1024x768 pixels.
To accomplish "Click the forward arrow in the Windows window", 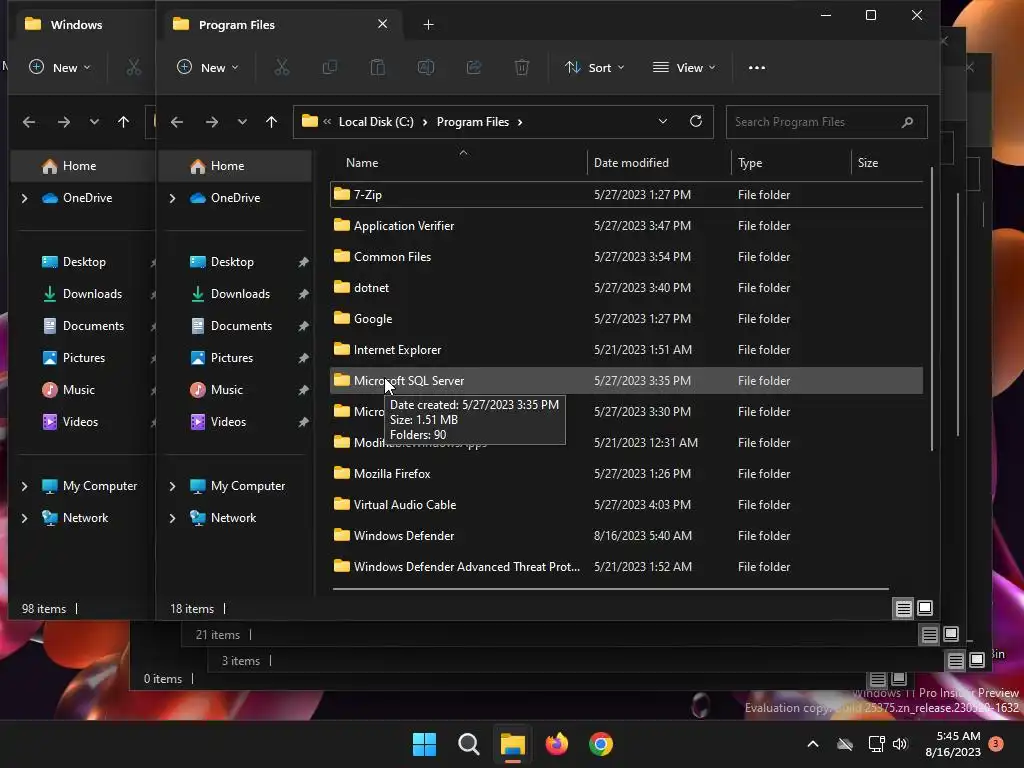I will pyautogui.click(x=63, y=121).
